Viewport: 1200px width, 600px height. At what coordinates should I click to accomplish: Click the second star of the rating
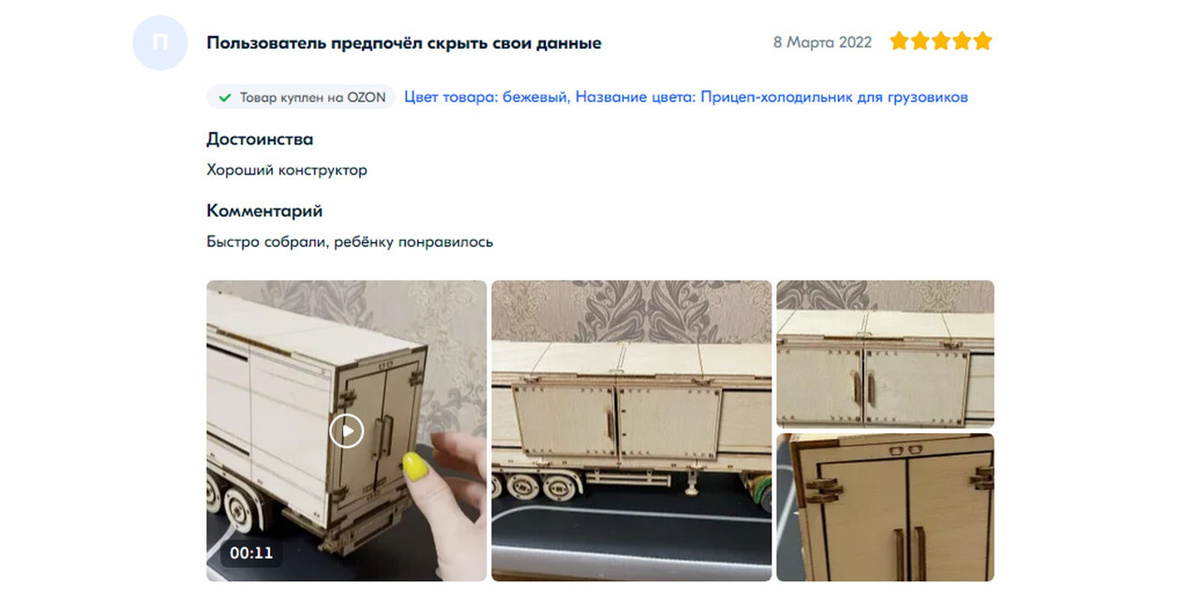tap(920, 42)
